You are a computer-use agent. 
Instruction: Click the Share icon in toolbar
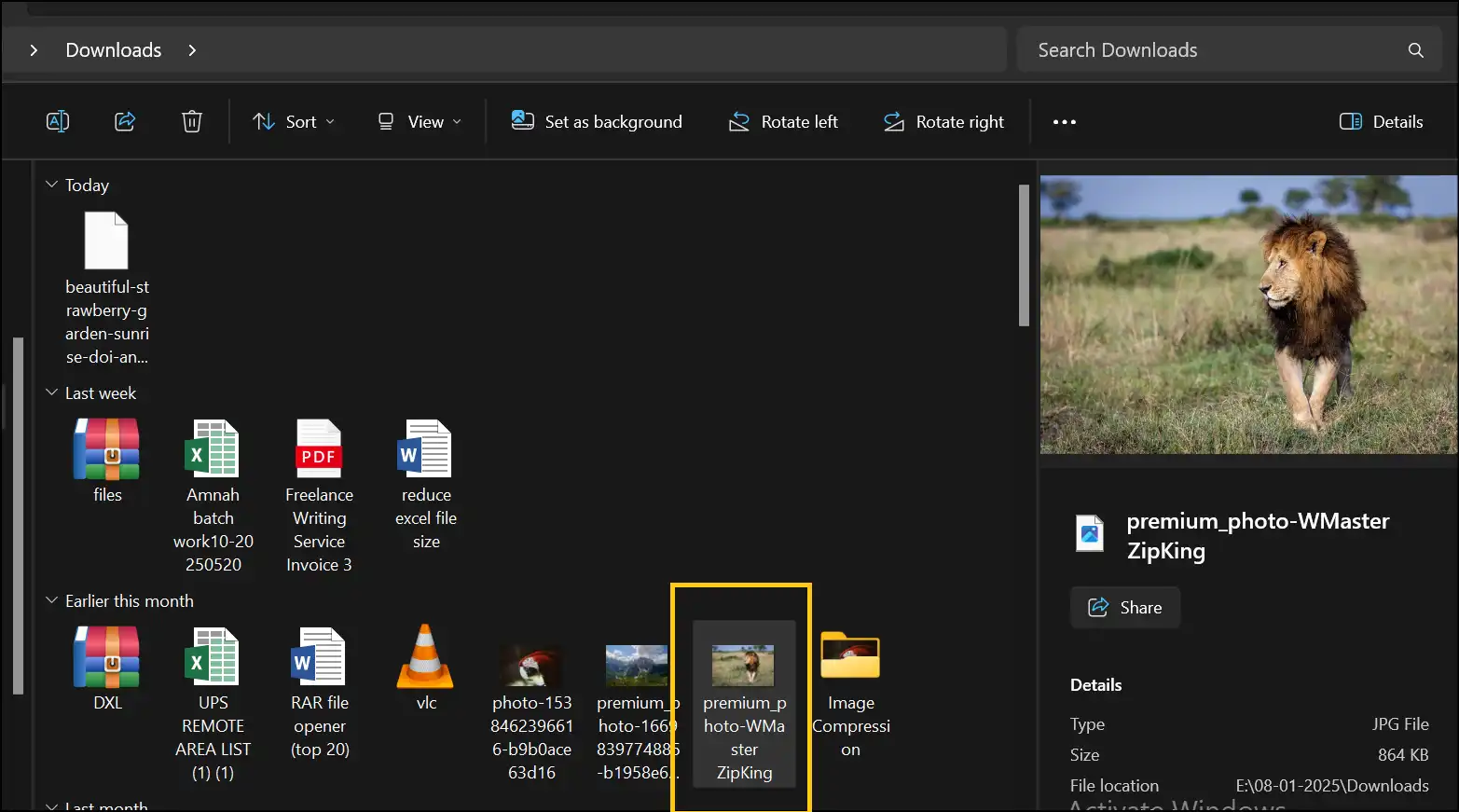tap(125, 121)
